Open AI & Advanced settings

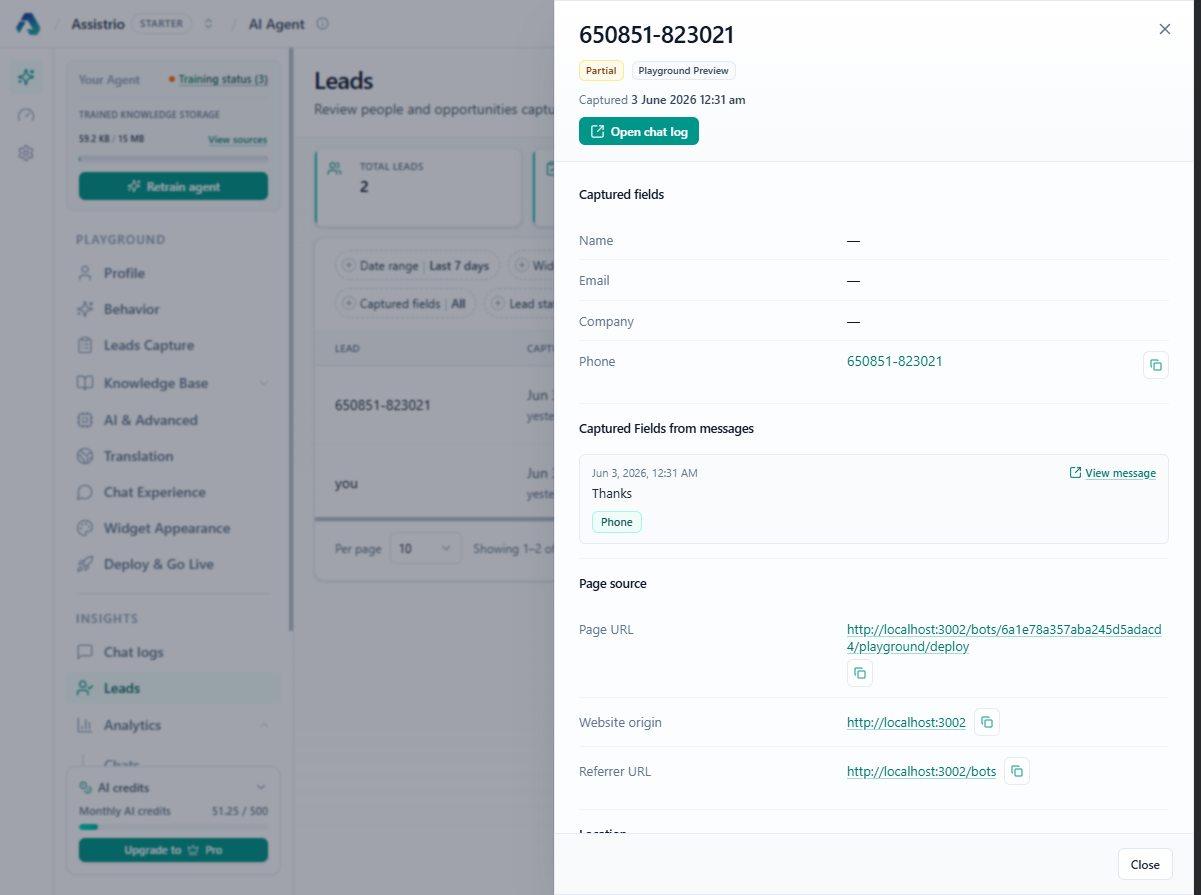[172, 420]
